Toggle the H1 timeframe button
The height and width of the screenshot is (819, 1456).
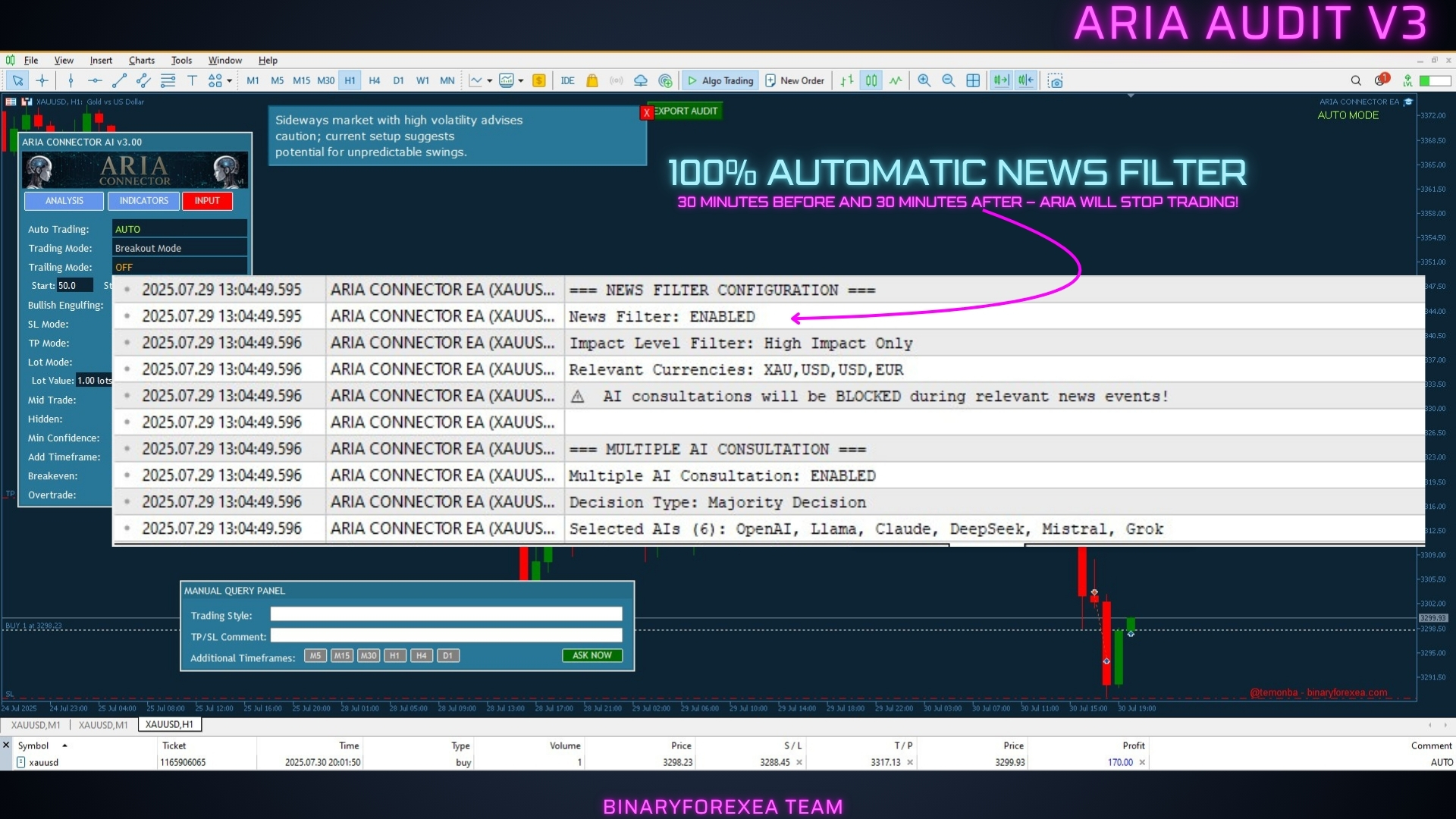click(350, 80)
